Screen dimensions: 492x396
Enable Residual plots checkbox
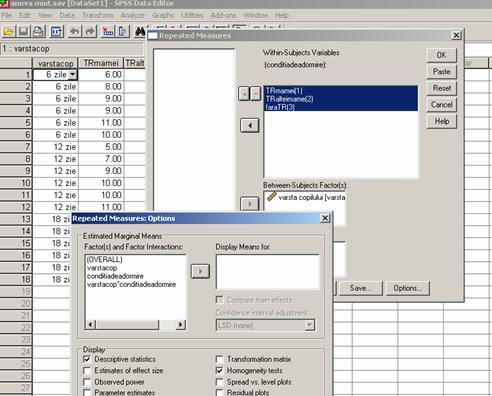(x=219, y=393)
